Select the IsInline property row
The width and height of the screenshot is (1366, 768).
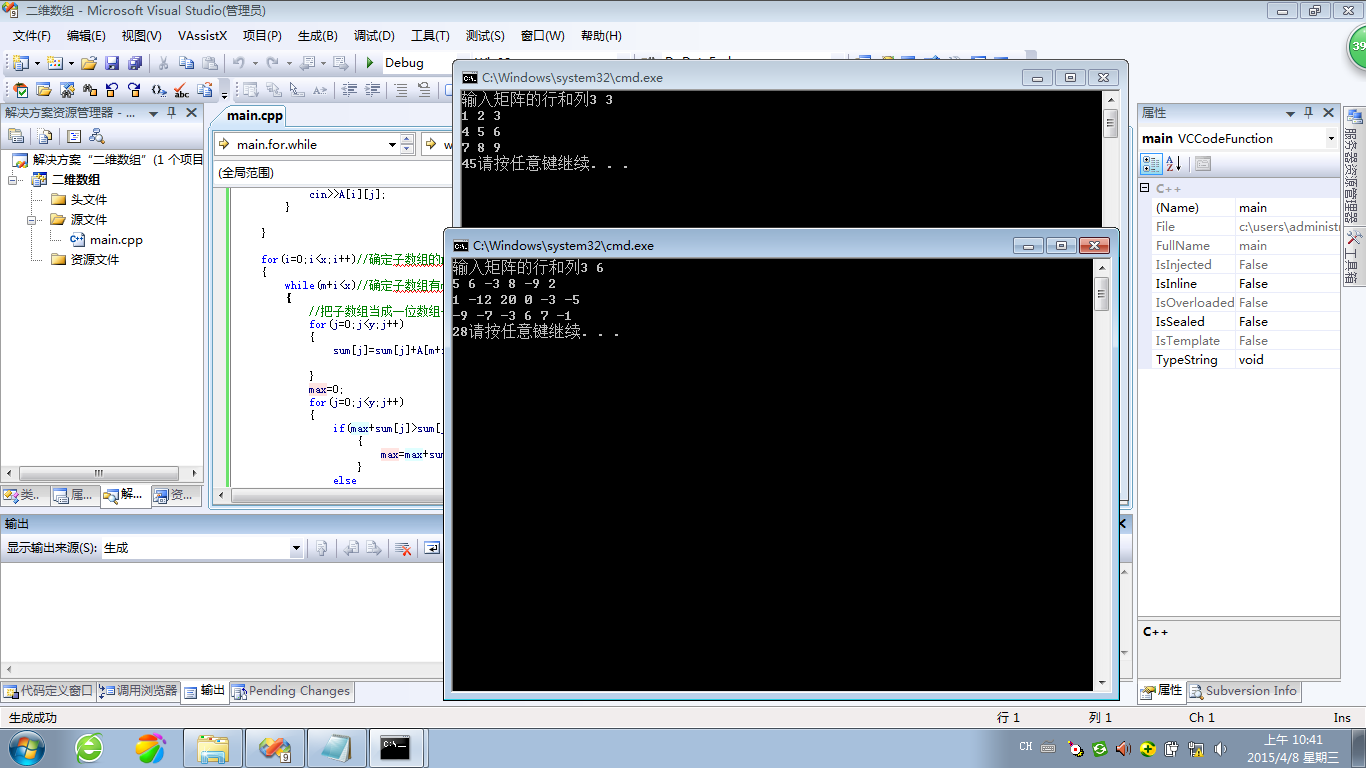pos(1239,284)
